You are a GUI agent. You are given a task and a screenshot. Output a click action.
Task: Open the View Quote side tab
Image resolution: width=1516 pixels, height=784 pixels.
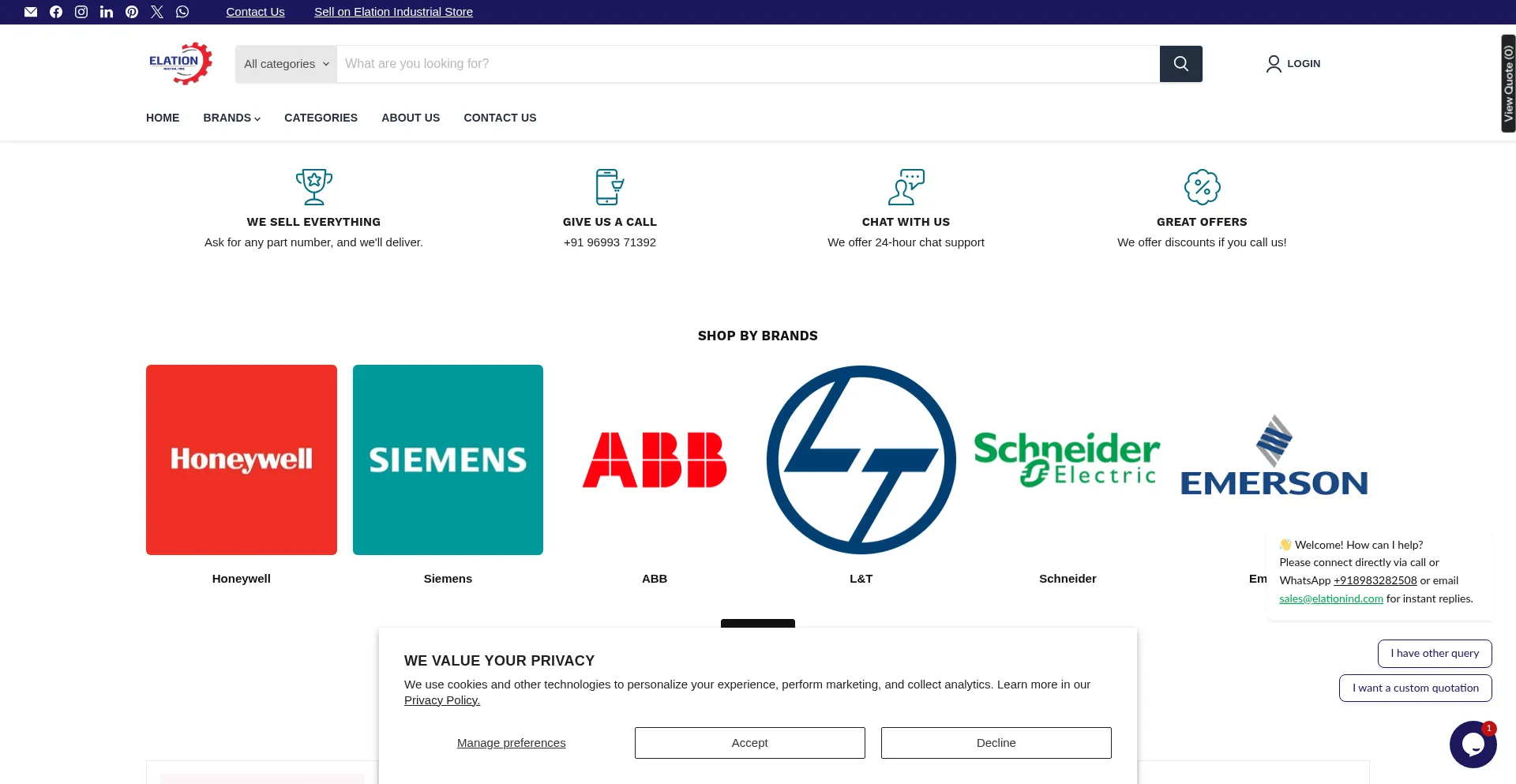(1507, 83)
